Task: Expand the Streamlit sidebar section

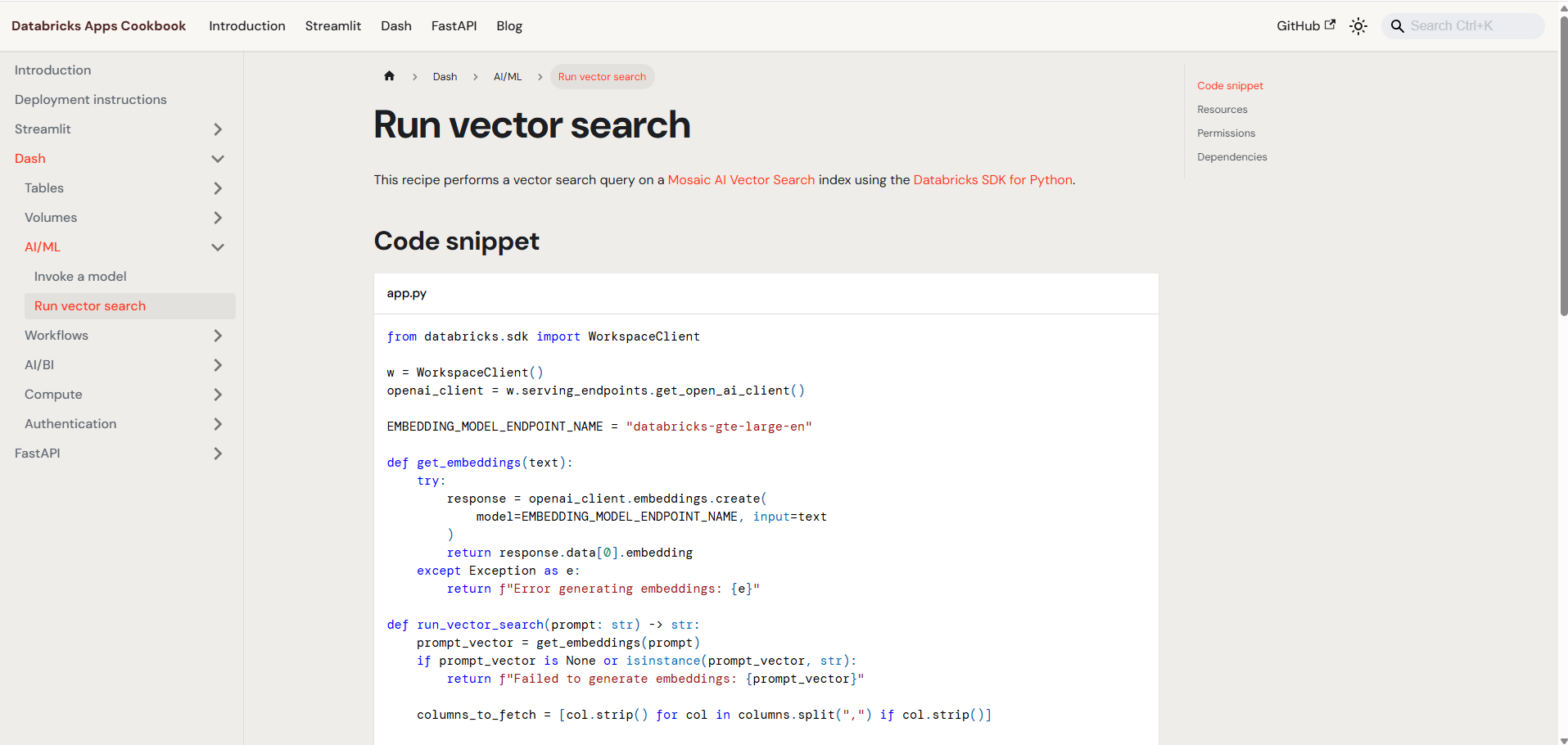Action: click(217, 129)
